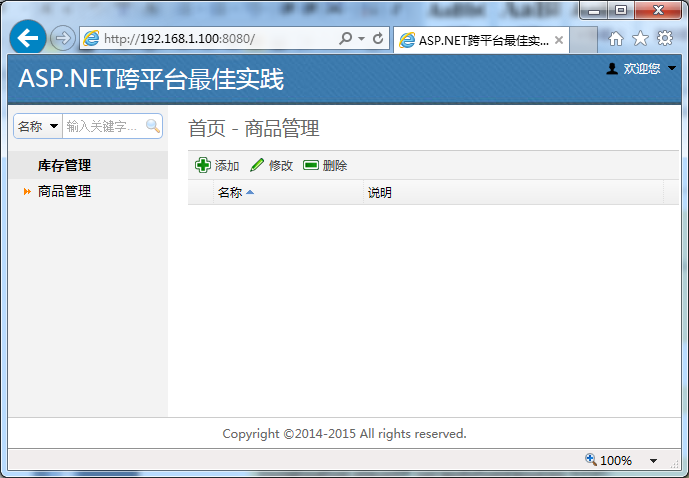This screenshot has height=478, width=689.
Task: Click the IE page icon in address bar
Action: pos(91,38)
